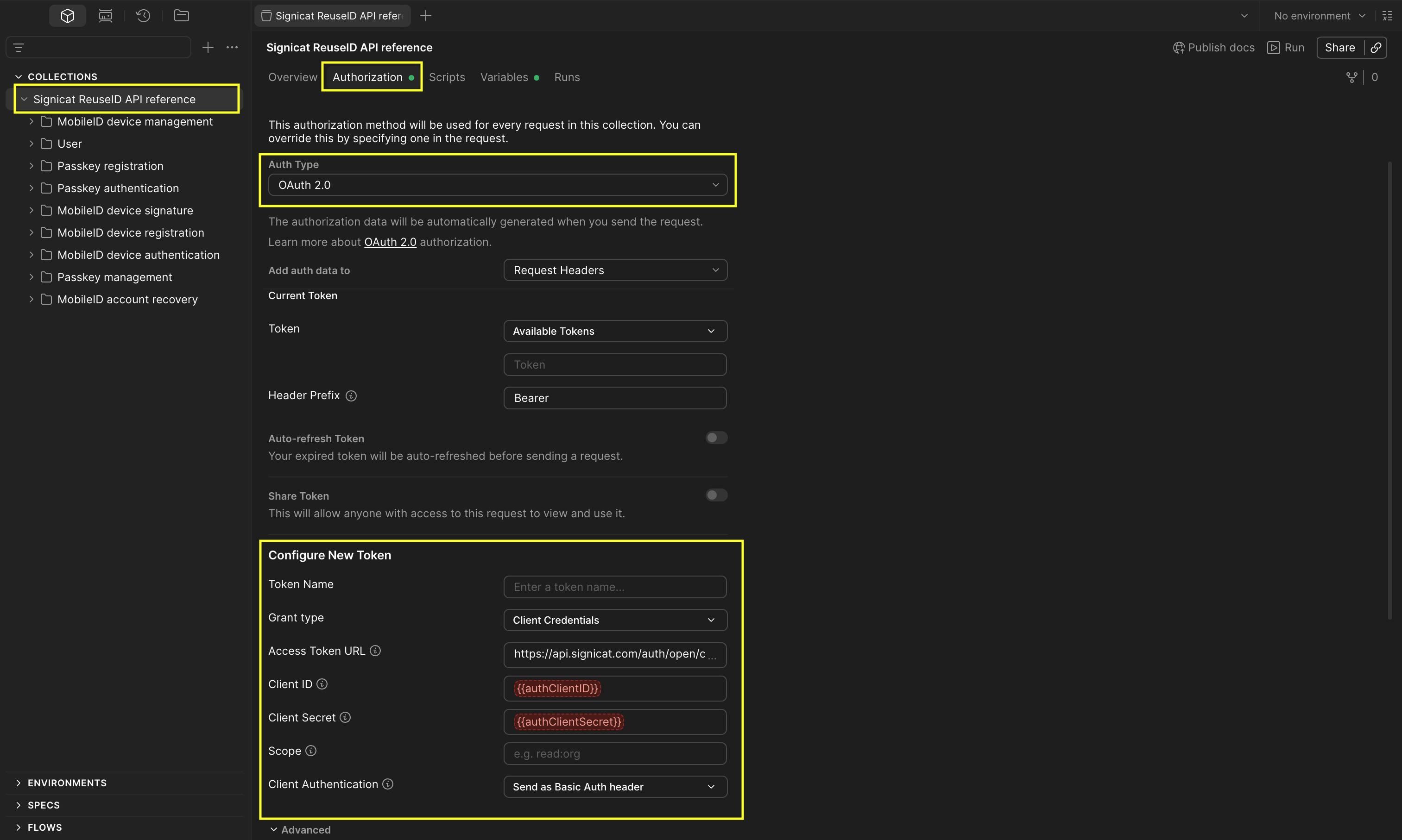This screenshot has width=1402, height=840.
Task: Open the folder files sidebar icon
Action: [x=181, y=16]
